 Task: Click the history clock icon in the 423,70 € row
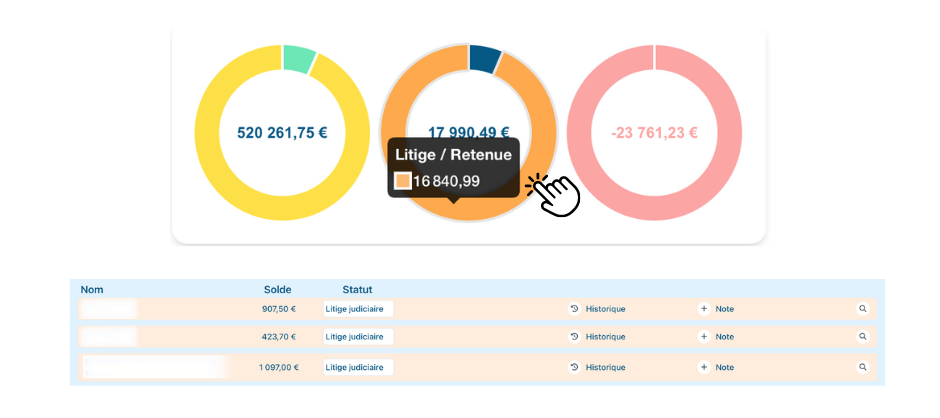point(574,337)
